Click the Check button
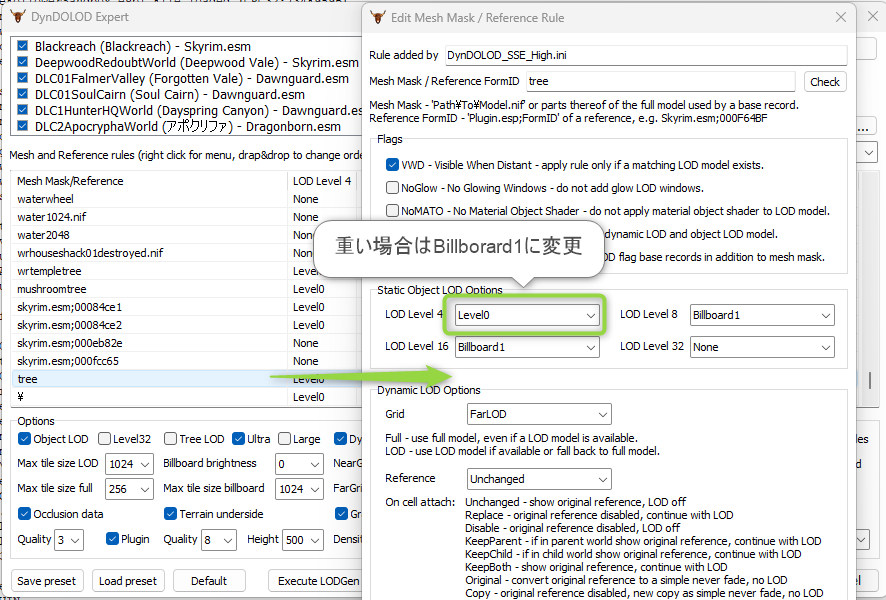886x600 pixels. [824, 82]
